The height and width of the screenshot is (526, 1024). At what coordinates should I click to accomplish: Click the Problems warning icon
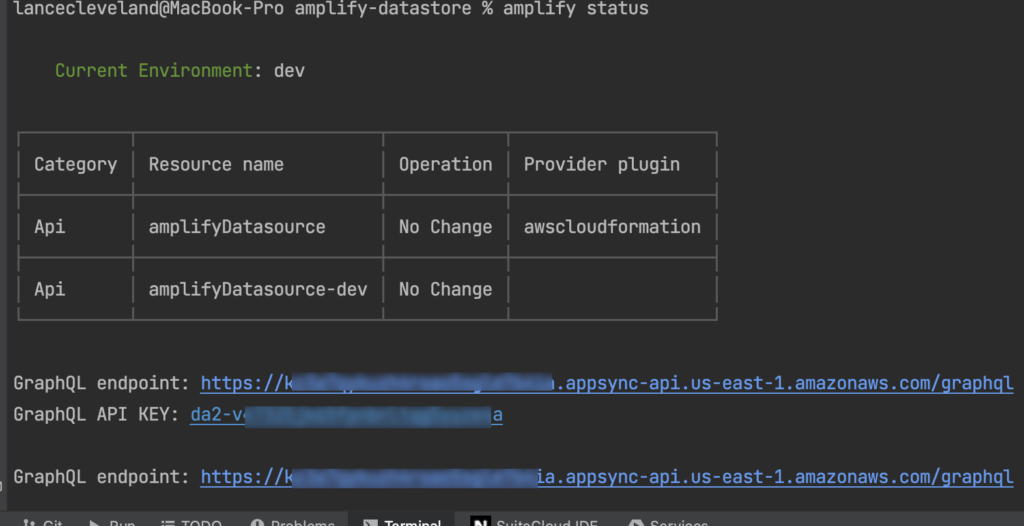[x=257, y=522]
